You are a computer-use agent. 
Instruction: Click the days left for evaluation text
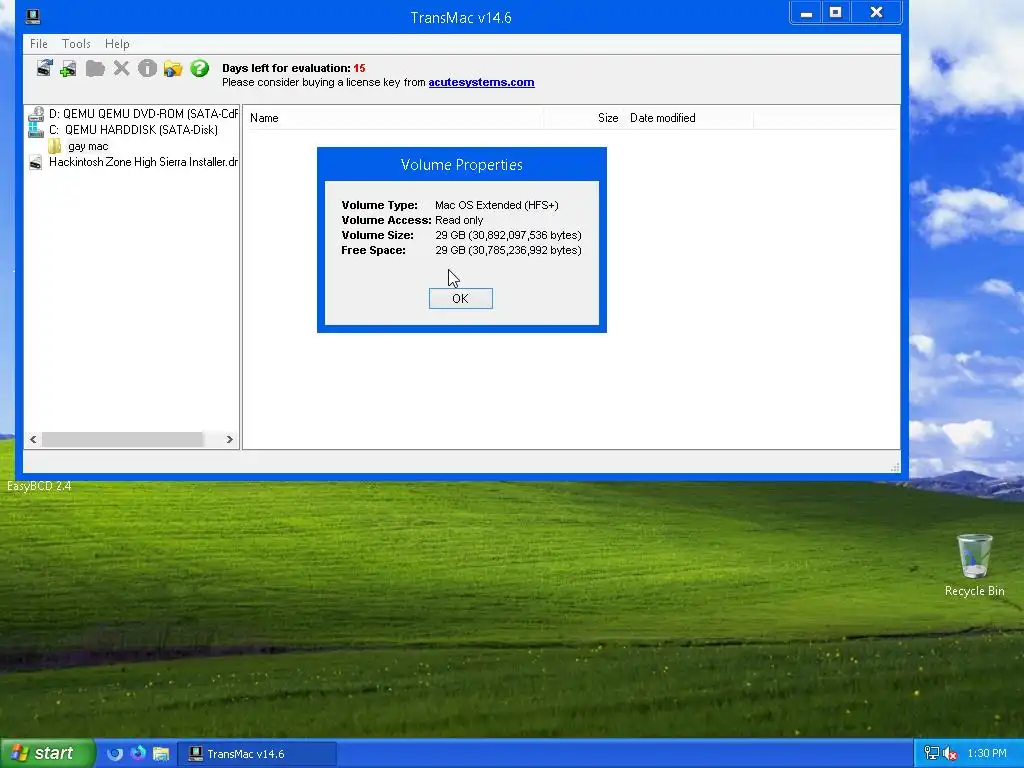(x=294, y=68)
